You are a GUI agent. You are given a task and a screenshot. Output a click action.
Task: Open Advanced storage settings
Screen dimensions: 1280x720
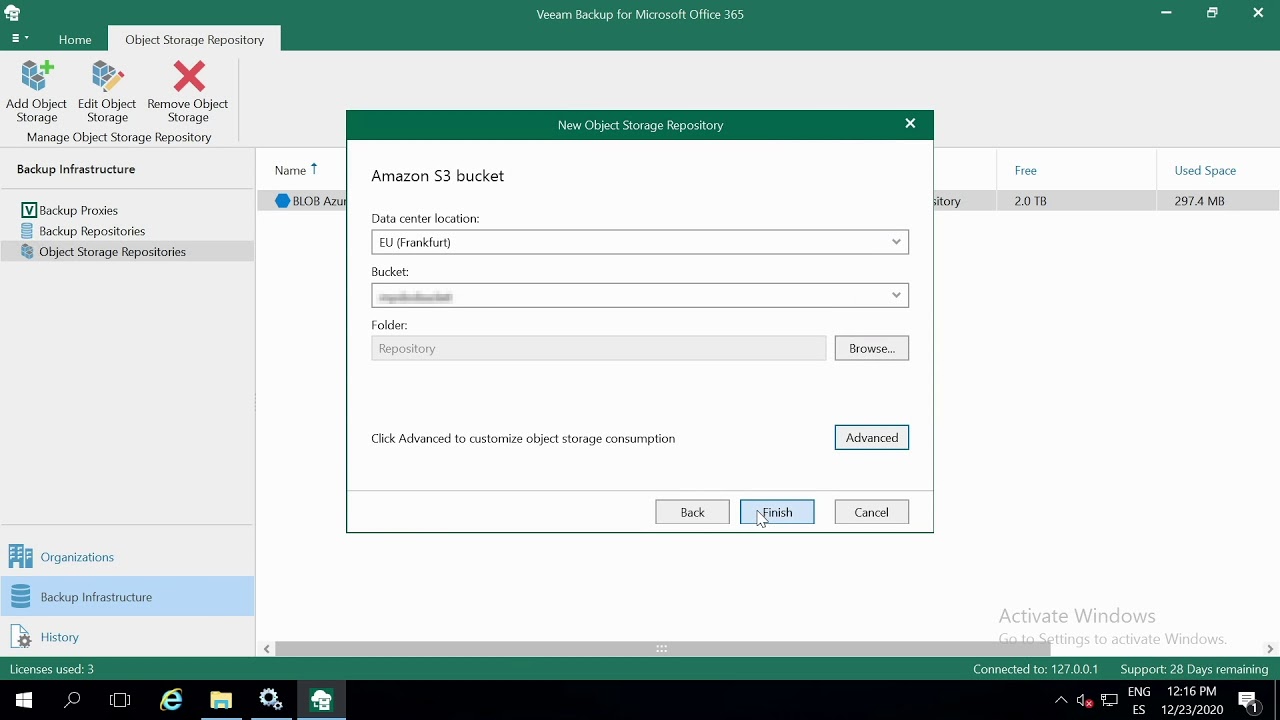(871, 438)
